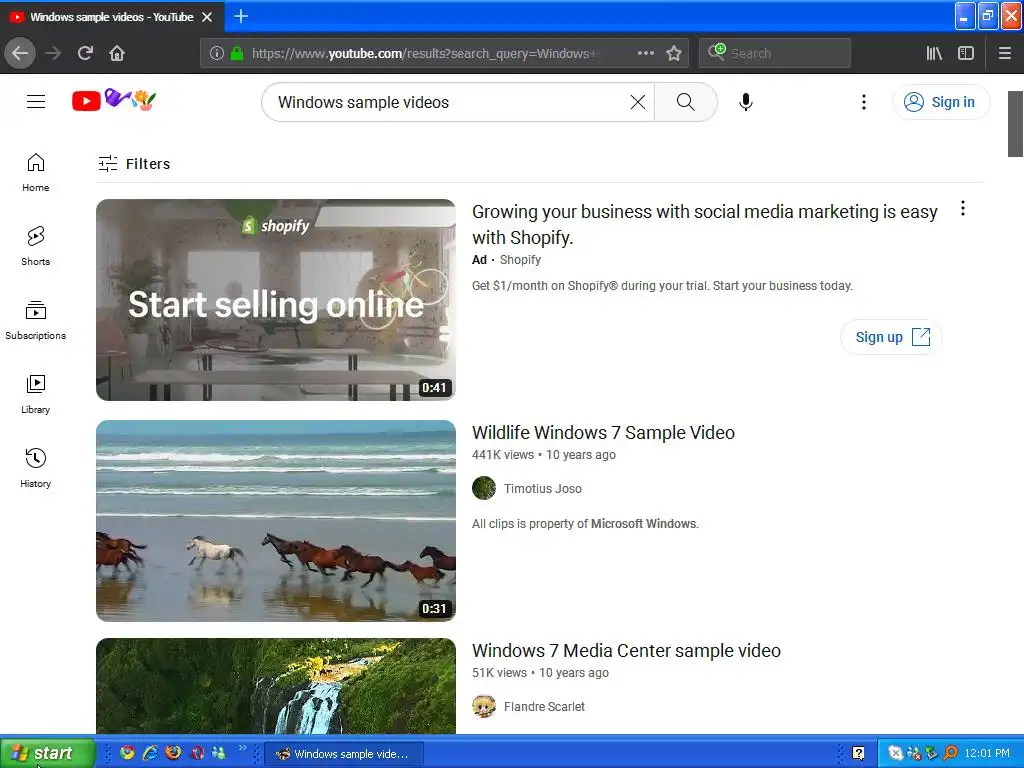This screenshot has height=768, width=1024.
Task: Open Wildlife Windows 7 Sample Video title
Action: click(x=603, y=432)
